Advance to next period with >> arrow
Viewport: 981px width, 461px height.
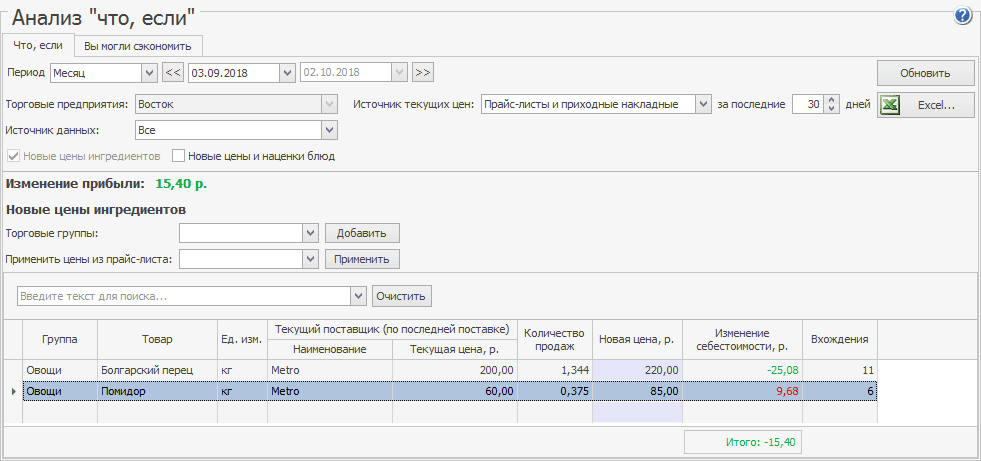click(x=423, y=72)
